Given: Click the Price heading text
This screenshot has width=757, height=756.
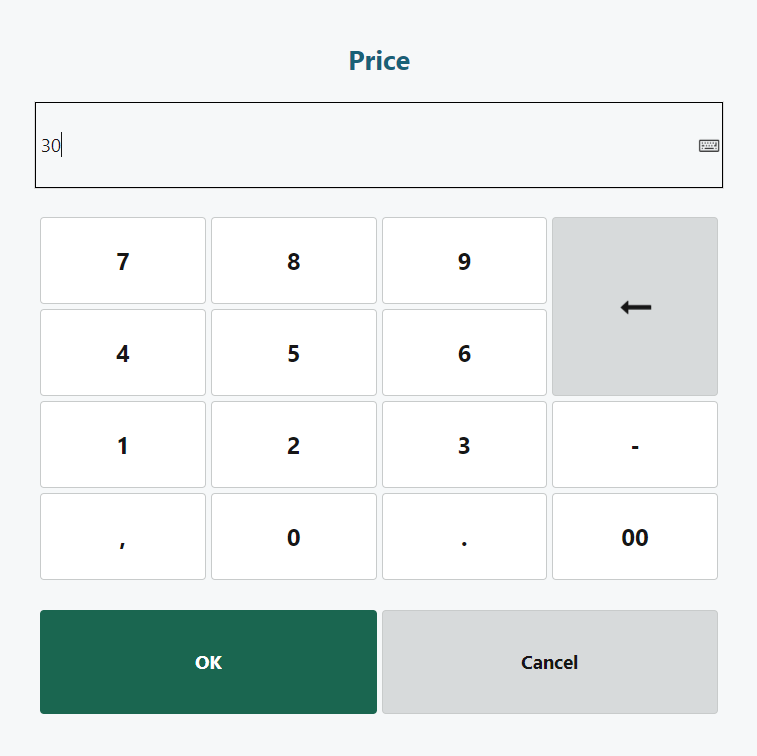Looking at the screenshot, I should tap(379, 61).
